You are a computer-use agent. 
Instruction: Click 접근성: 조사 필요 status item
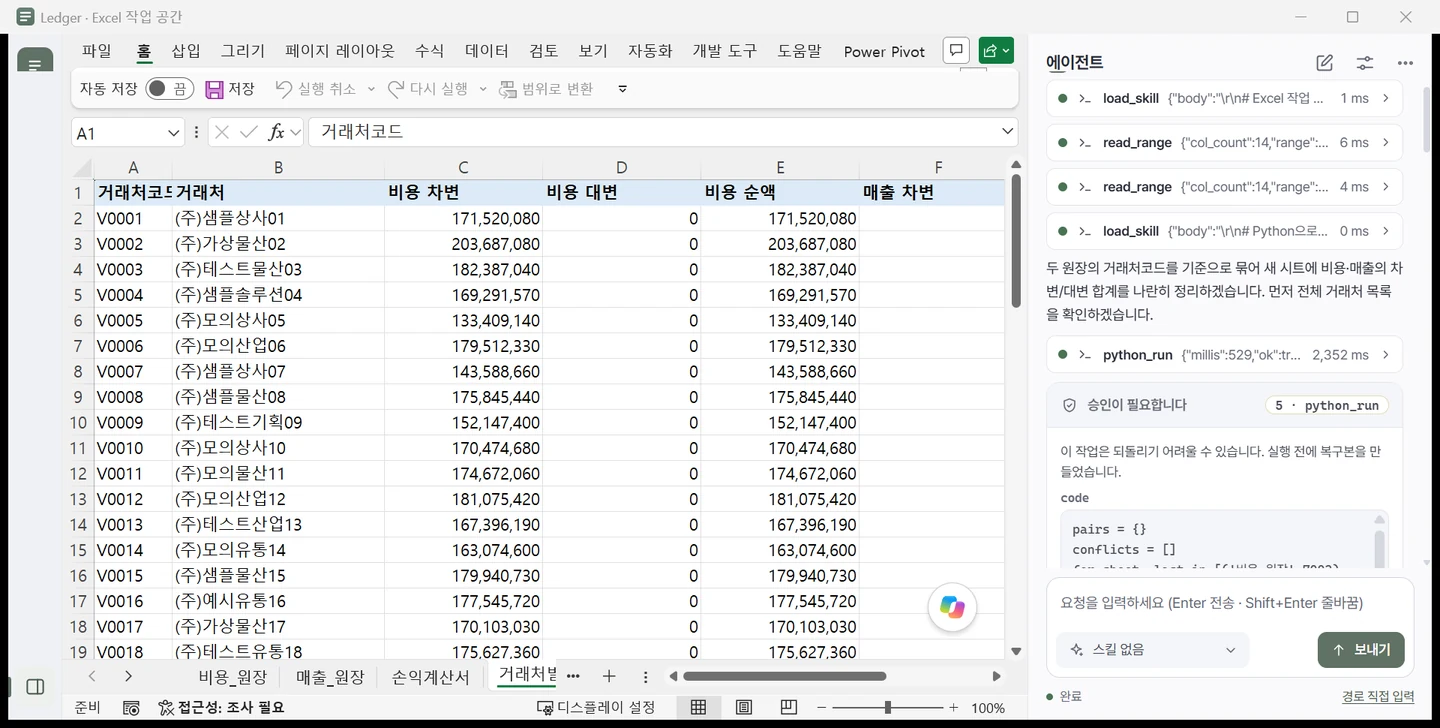point(221,707)
